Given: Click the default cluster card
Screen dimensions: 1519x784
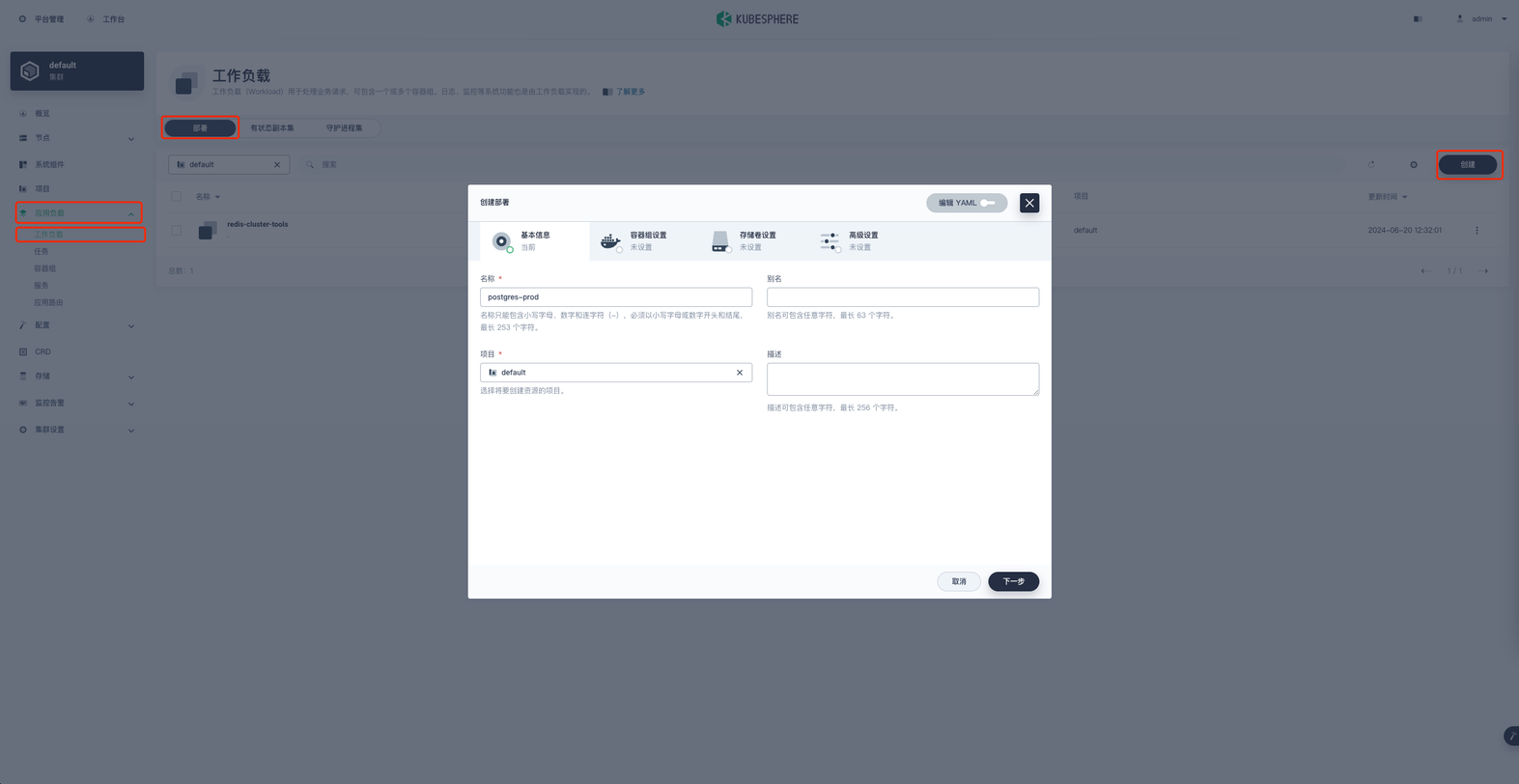Looking at the screenshot, I should [77, 71].
